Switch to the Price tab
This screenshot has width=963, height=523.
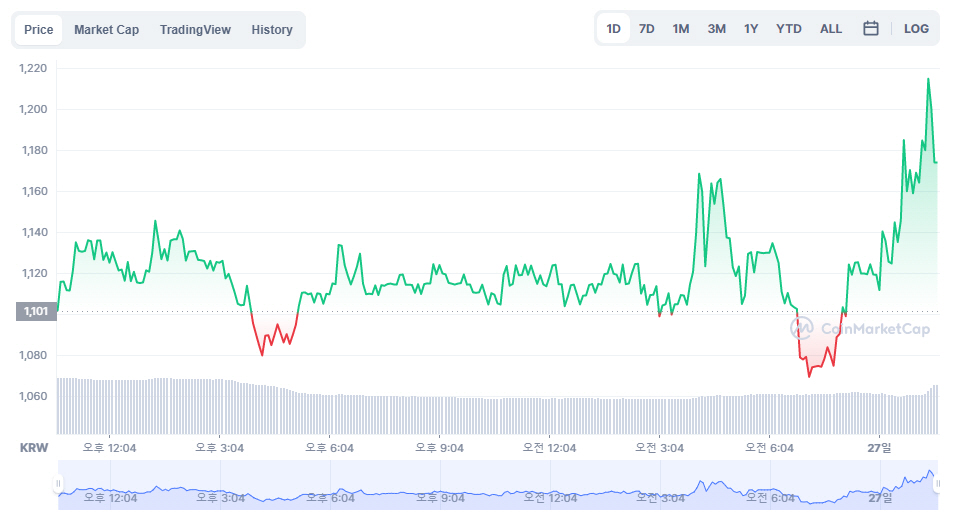pos(38,30)
